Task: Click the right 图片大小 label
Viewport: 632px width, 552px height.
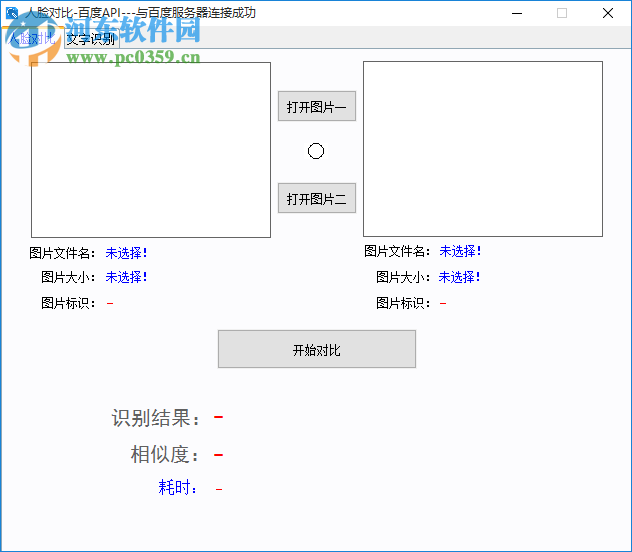Action: coord(403,277)
